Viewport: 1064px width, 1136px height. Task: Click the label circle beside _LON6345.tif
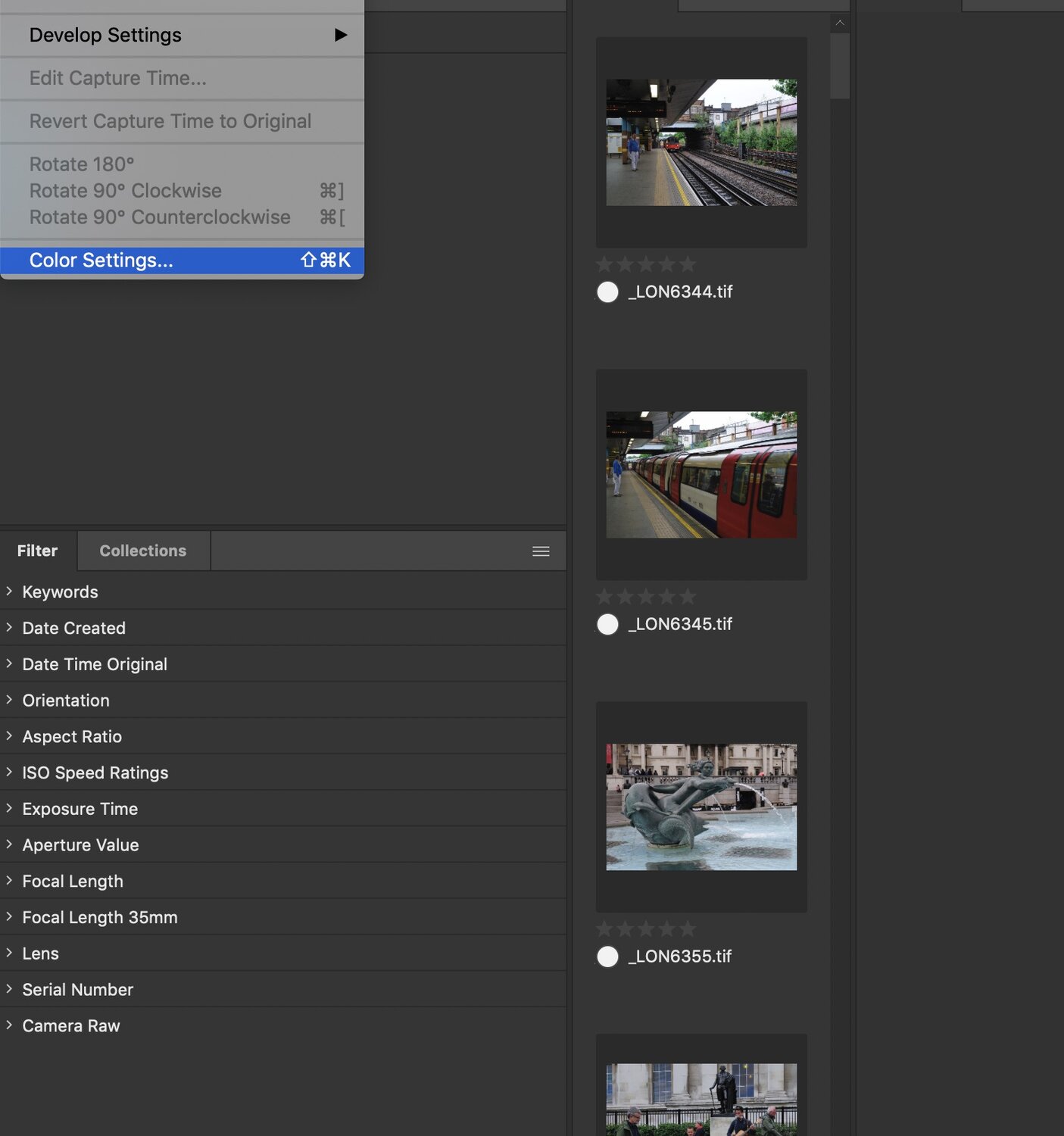click(607, 625)
